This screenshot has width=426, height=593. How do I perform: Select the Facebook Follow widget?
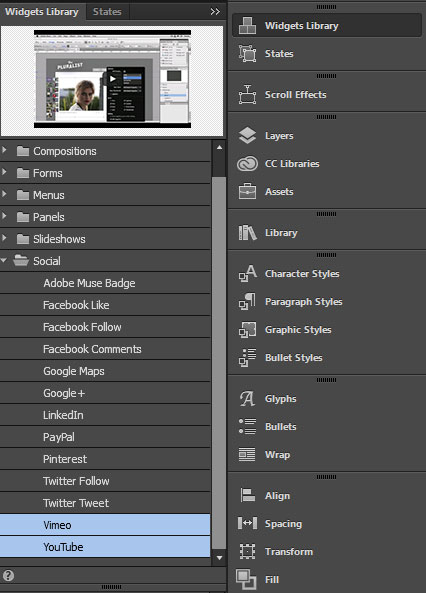pyautogui.click(x=105, y=327)
